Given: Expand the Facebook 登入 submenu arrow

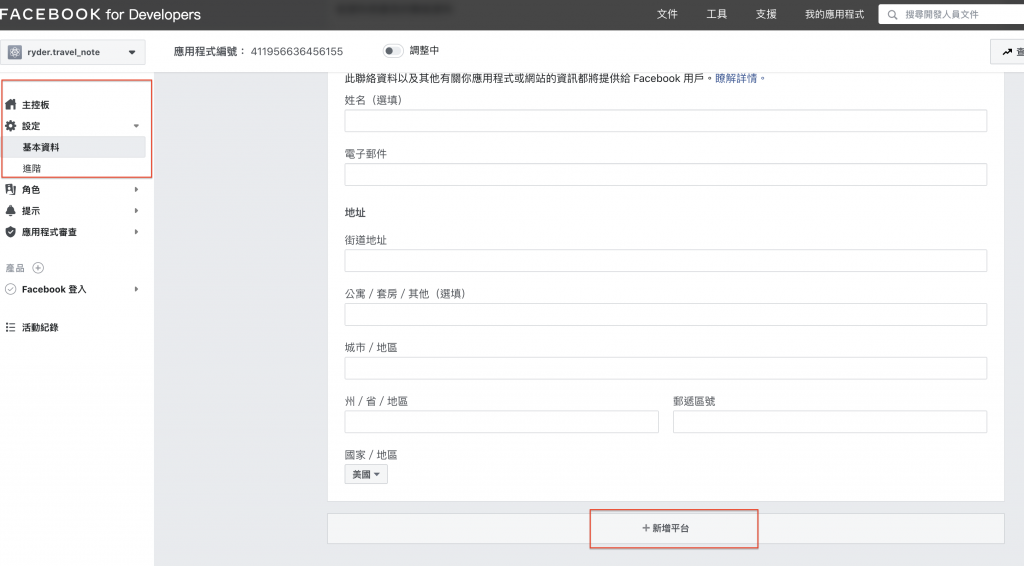Looking at the screenshot, I should pyautogui.click(x=136, y=289).
